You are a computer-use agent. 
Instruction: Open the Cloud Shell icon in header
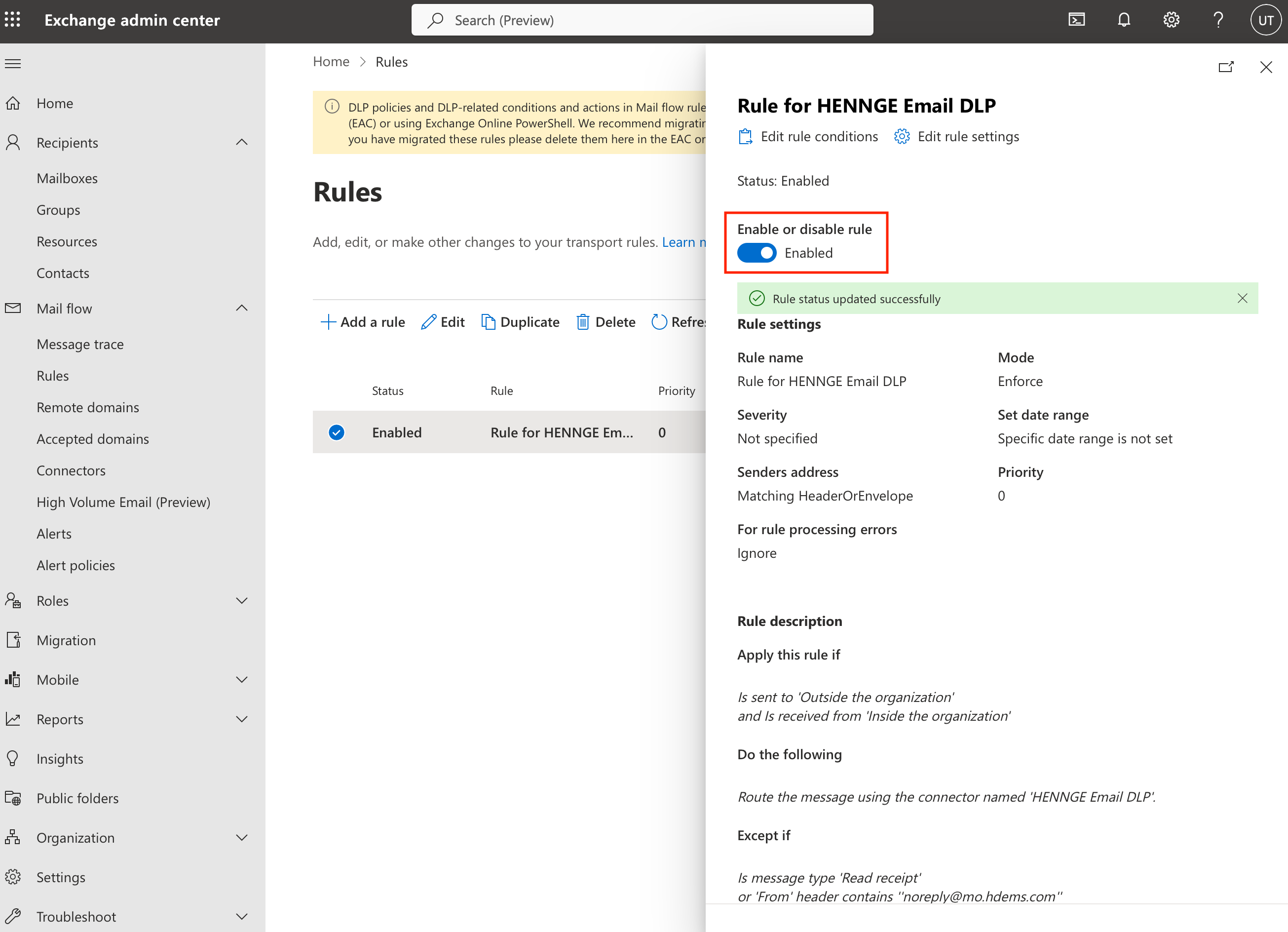[x=1076, y=20]
